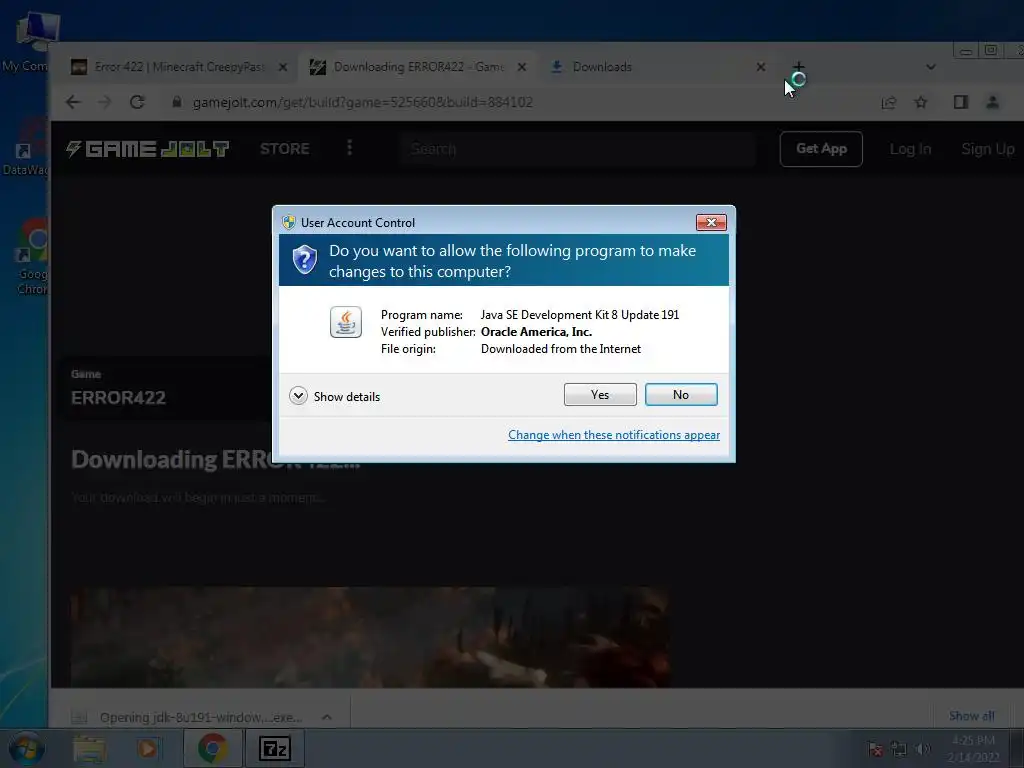The image size is (1024, 768).
Task: Open the jdk-8u191 download item
Action: 199,717
